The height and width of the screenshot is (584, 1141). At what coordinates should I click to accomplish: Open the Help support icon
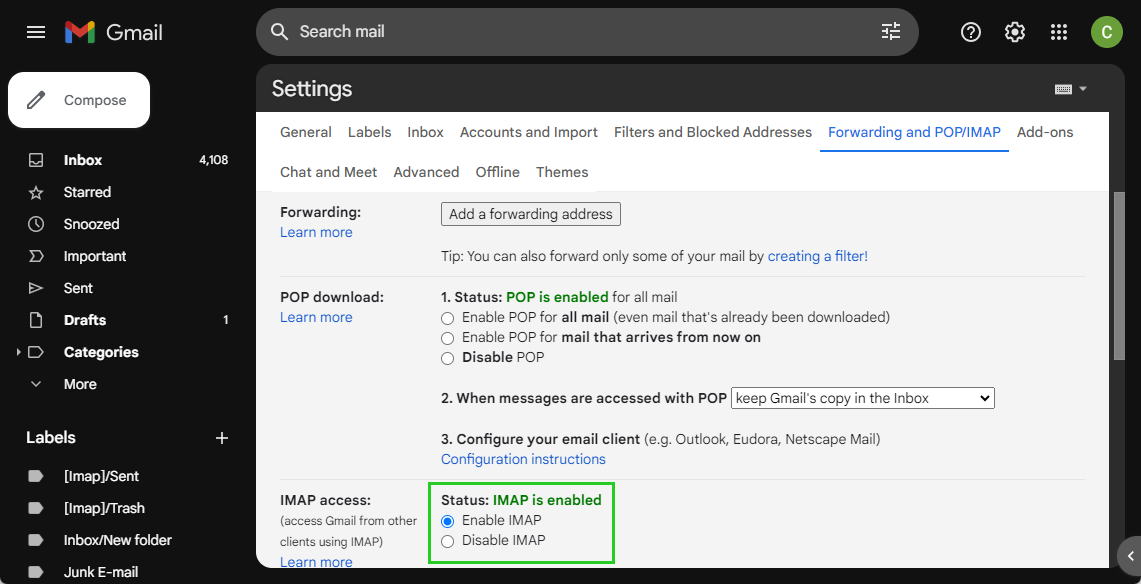coord(970,32)
